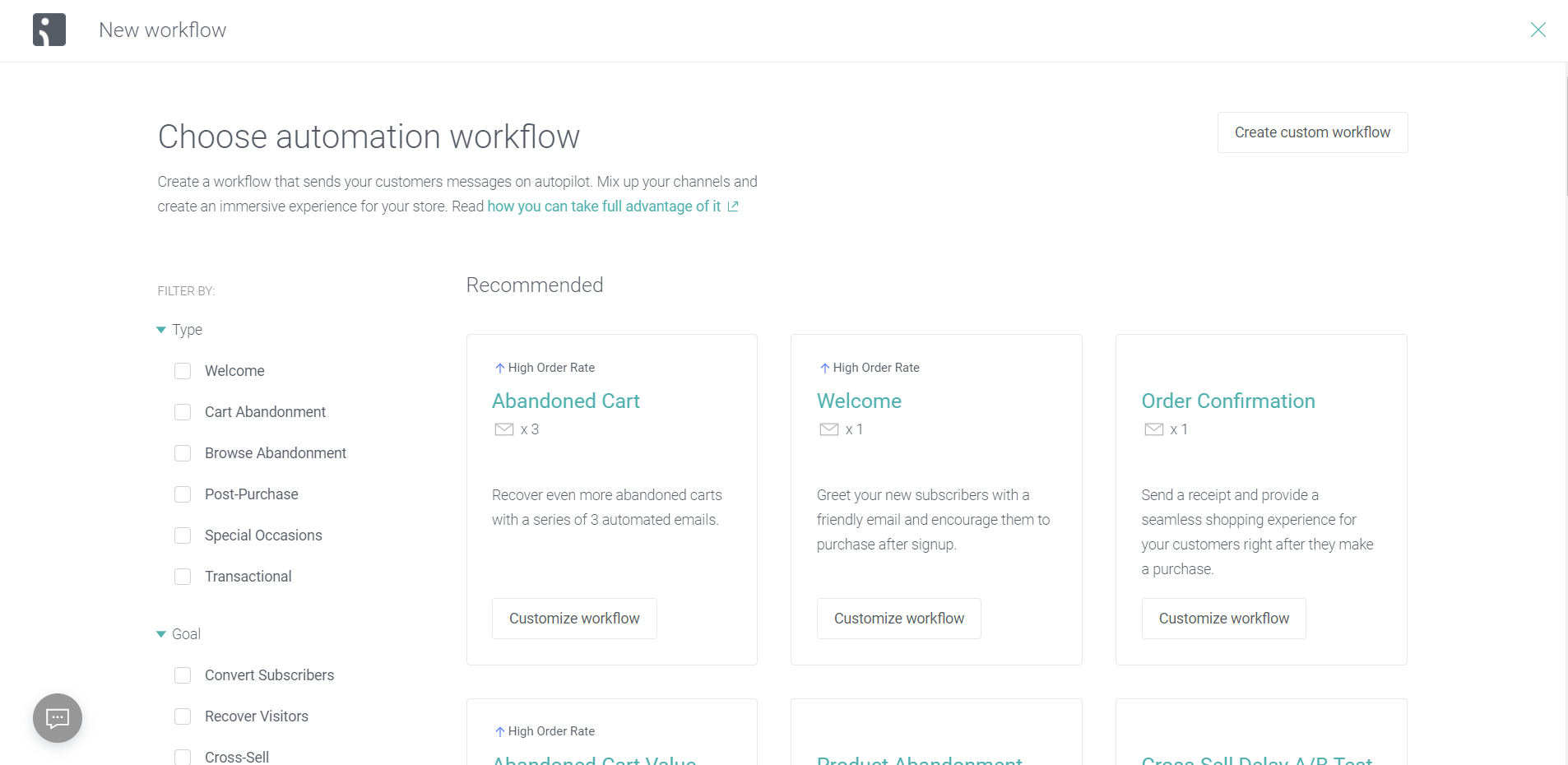
Task: Open the live chat bubble icon
Action: tap(58, 718)
